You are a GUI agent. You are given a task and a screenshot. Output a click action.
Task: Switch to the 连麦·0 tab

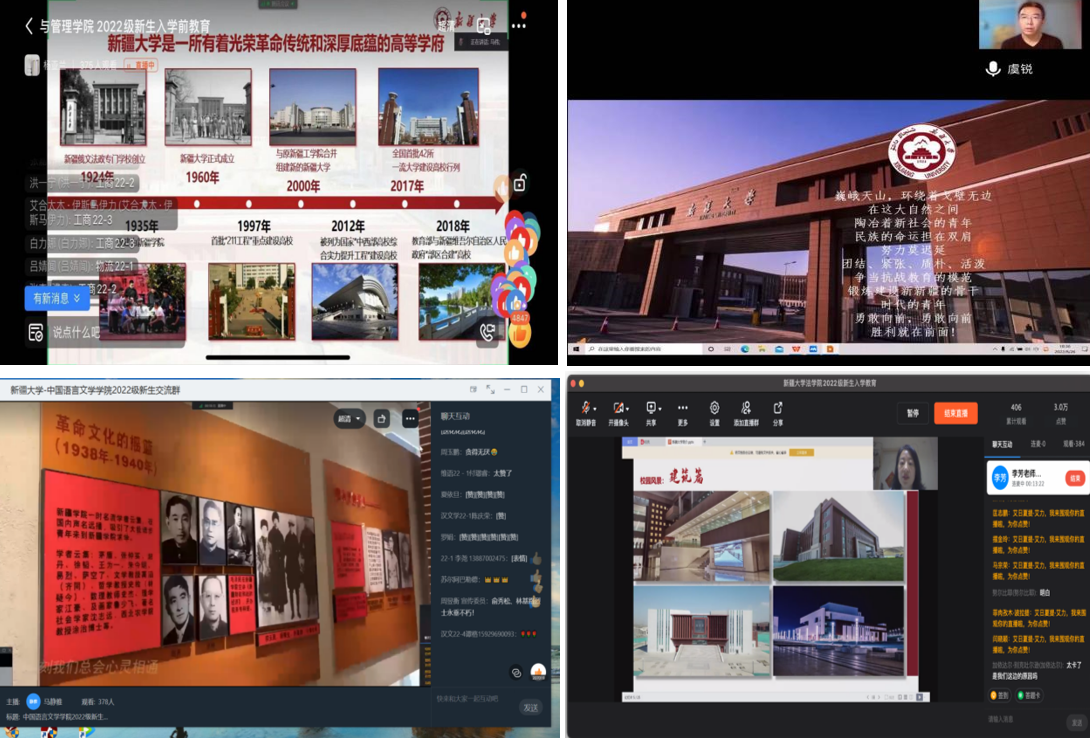coord(1037,443)
